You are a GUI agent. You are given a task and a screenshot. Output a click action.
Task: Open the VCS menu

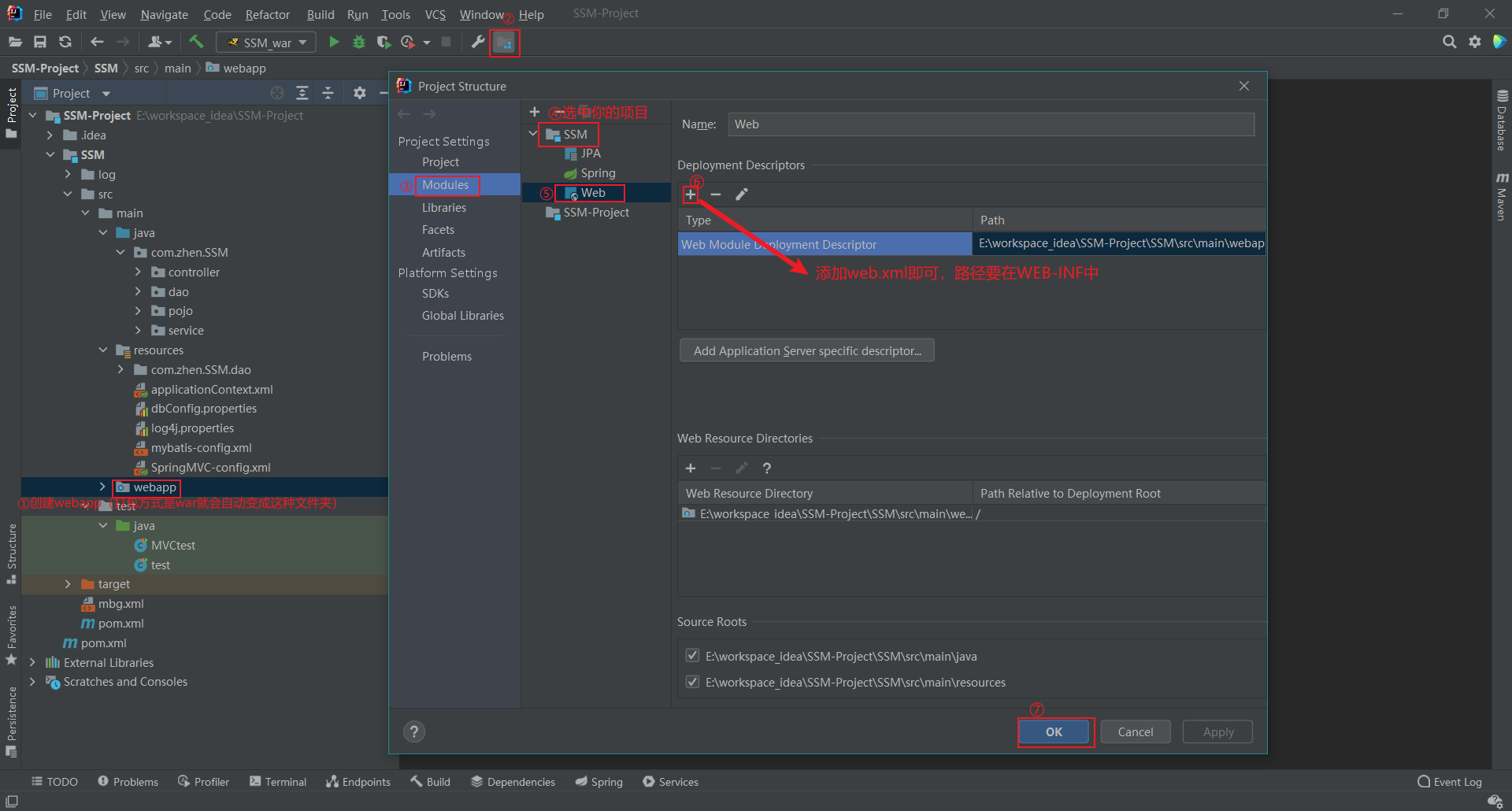pyautogui.click(x=435, y=14)
